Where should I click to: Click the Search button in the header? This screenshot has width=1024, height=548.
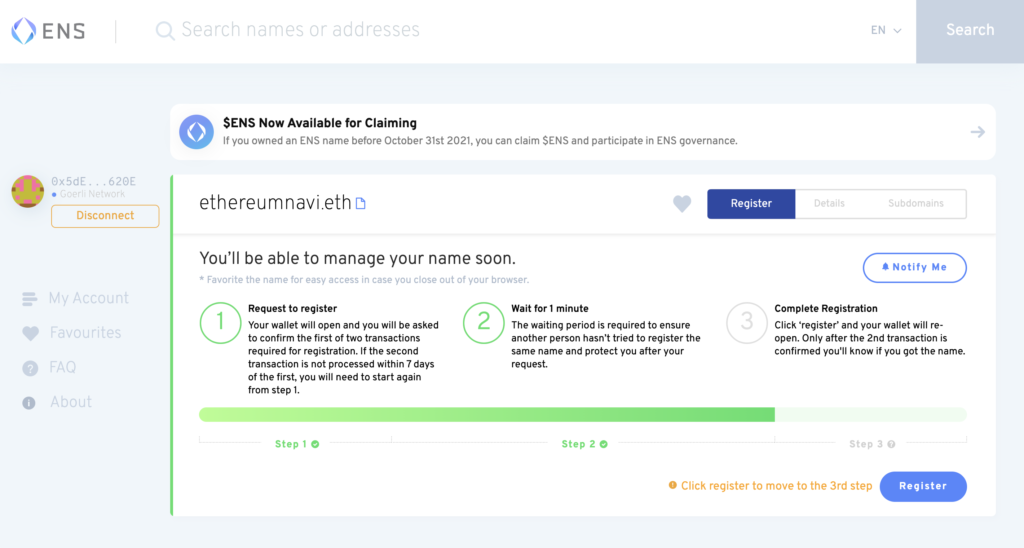click(970, 31)
